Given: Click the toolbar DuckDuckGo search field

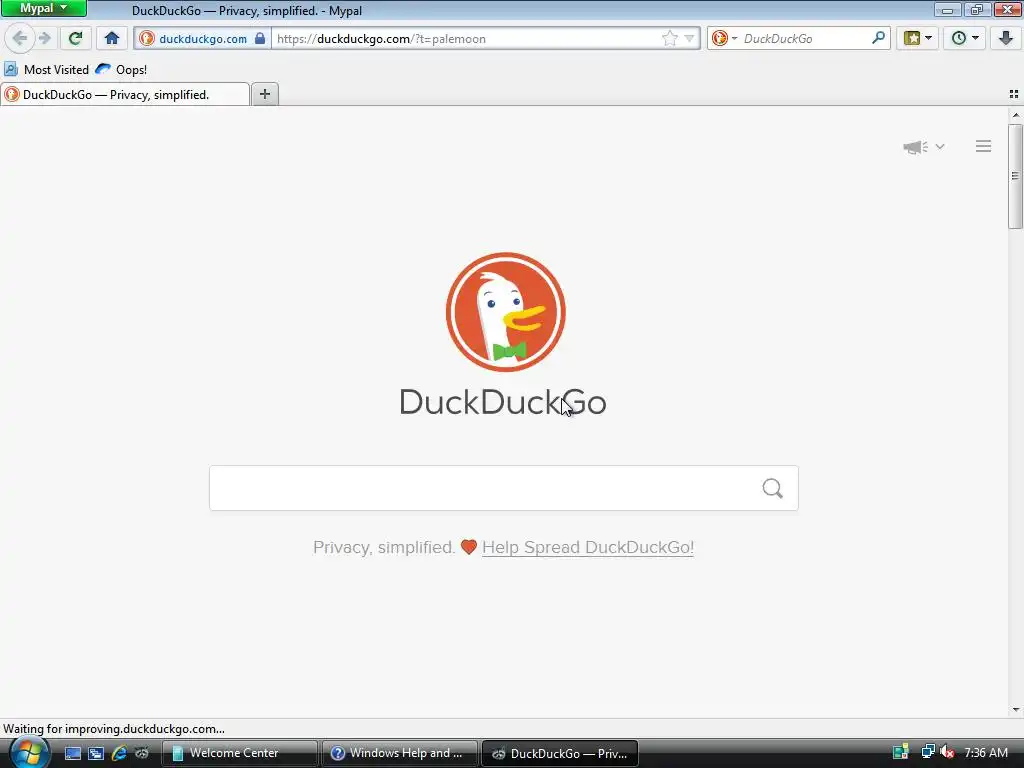Looking at the screenshot, I should point(805,39).
